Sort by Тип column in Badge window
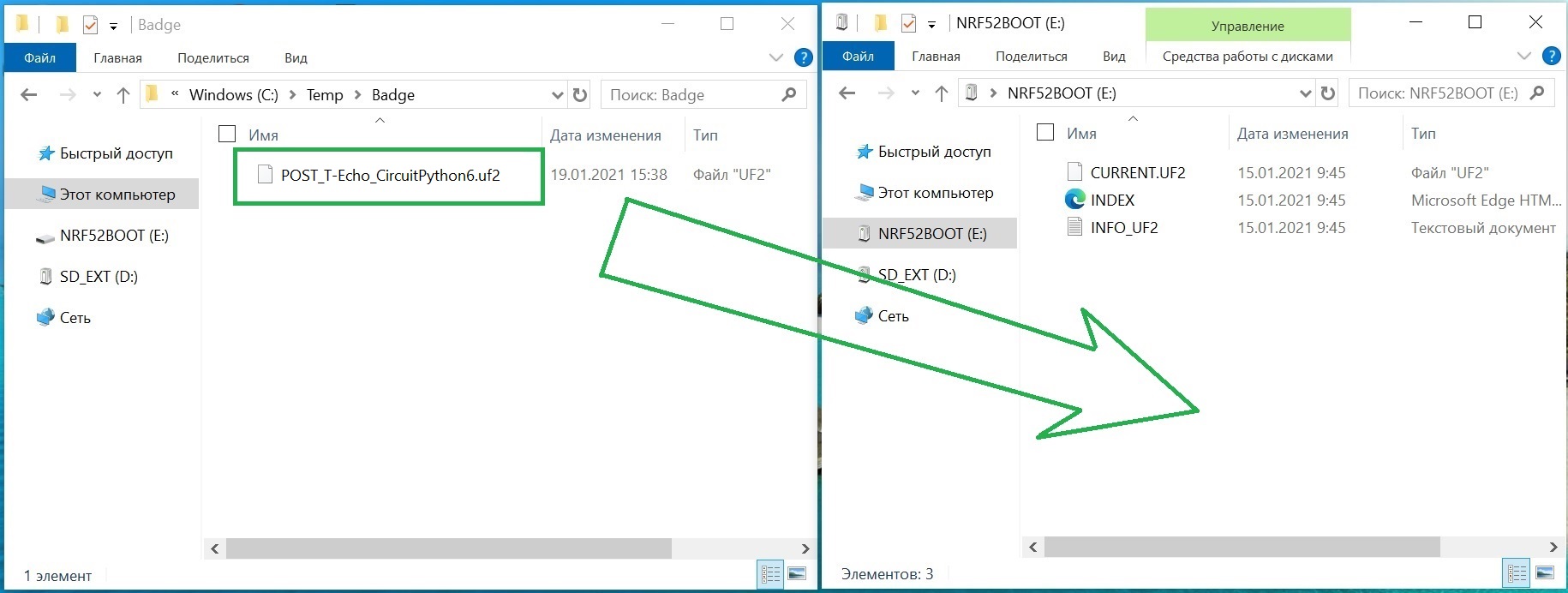Image resolution: width=1568 pixels, height=593 pixels. pyautogui.click(x=705, y=135)
